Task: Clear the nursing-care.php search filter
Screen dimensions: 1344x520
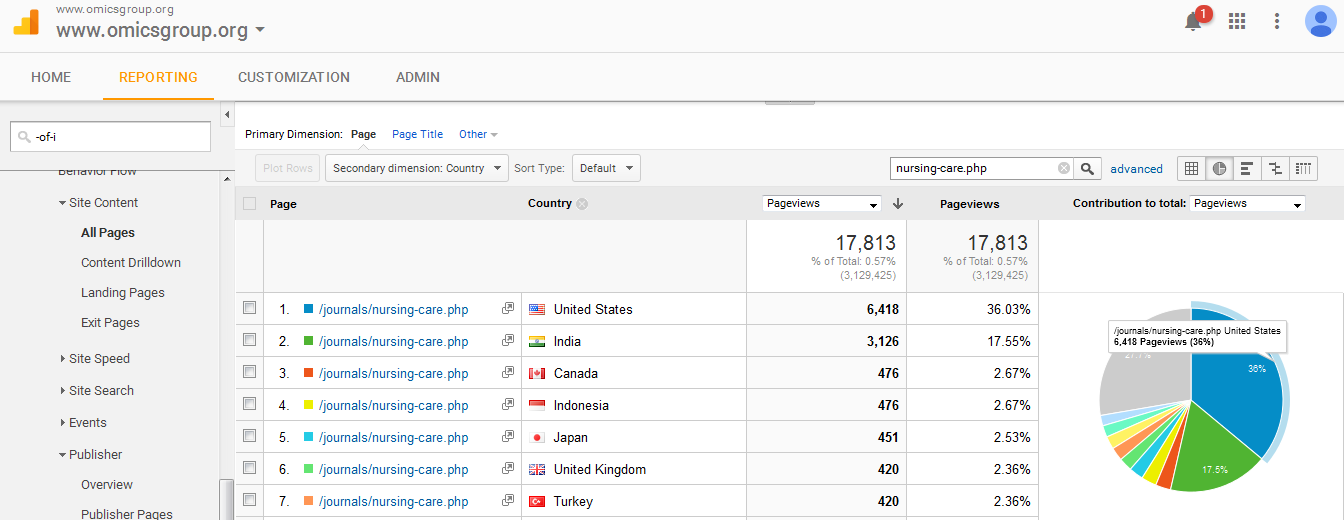Action: (x=1063, y=168)
